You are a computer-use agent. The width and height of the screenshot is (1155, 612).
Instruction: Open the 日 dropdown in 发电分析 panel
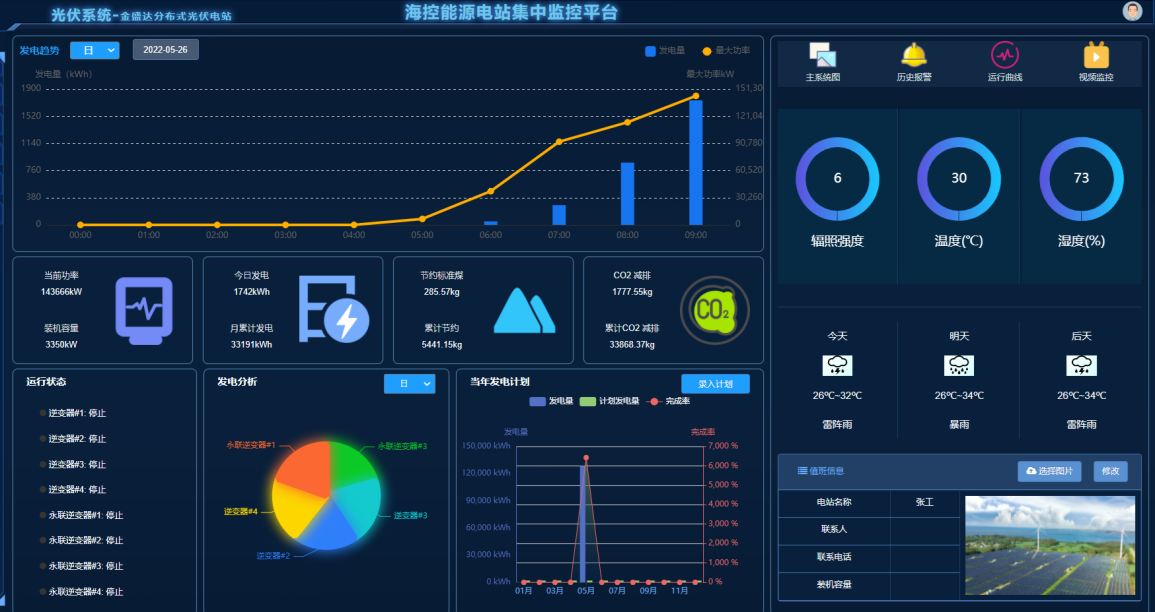tap(409, 383)
